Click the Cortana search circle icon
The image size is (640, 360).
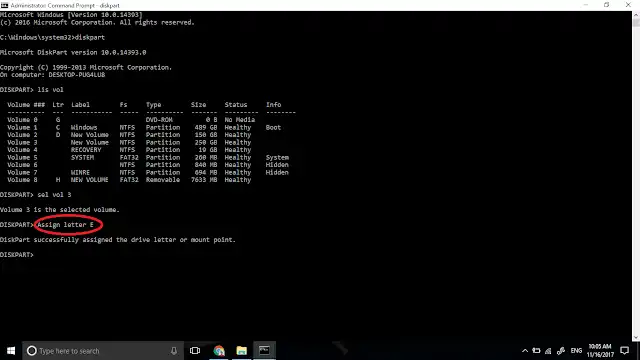tap(31, 351)
